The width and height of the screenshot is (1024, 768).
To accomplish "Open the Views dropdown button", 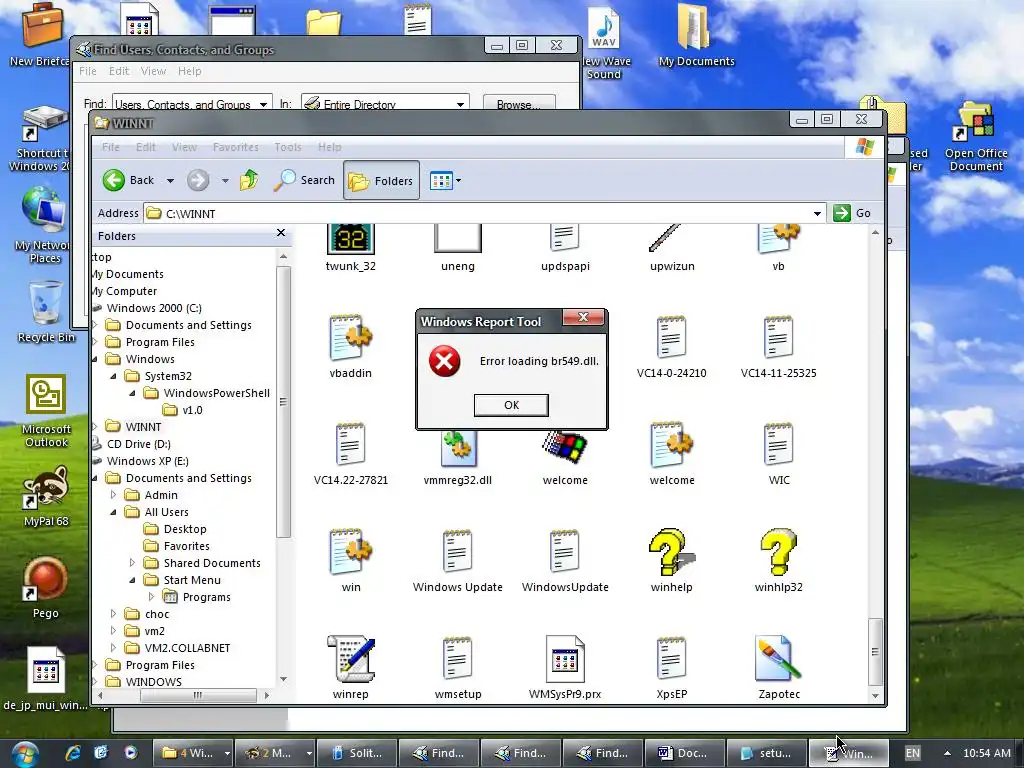I will (x=445, y=181).
